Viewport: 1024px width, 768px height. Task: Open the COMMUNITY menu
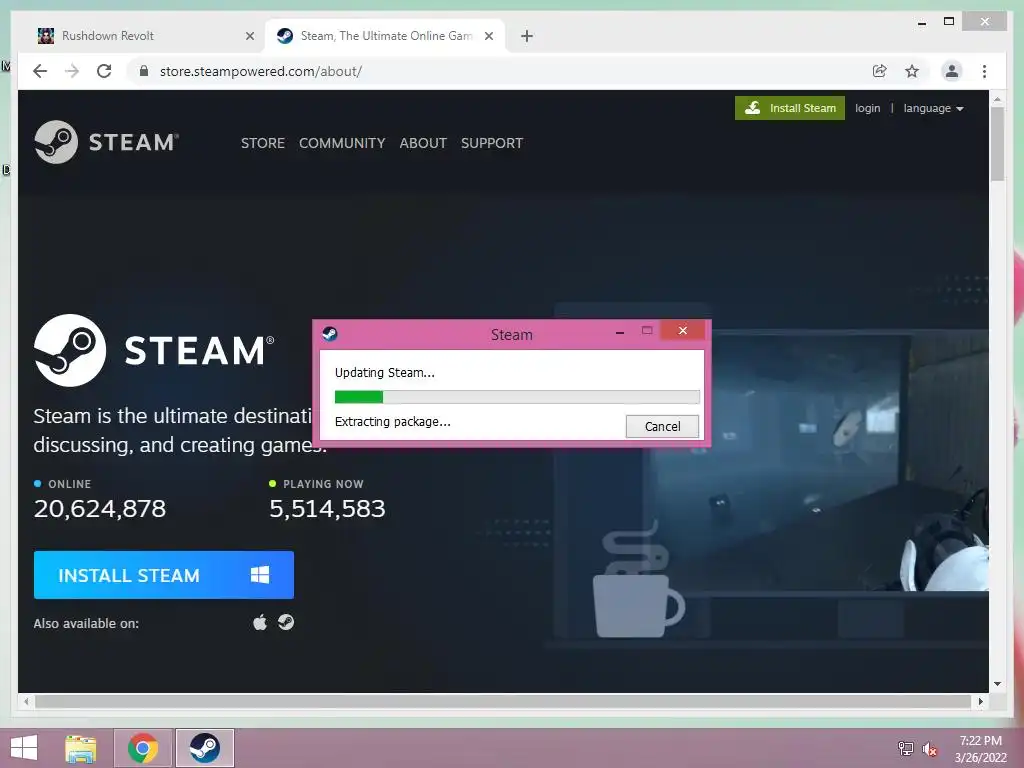click(342, 143)
